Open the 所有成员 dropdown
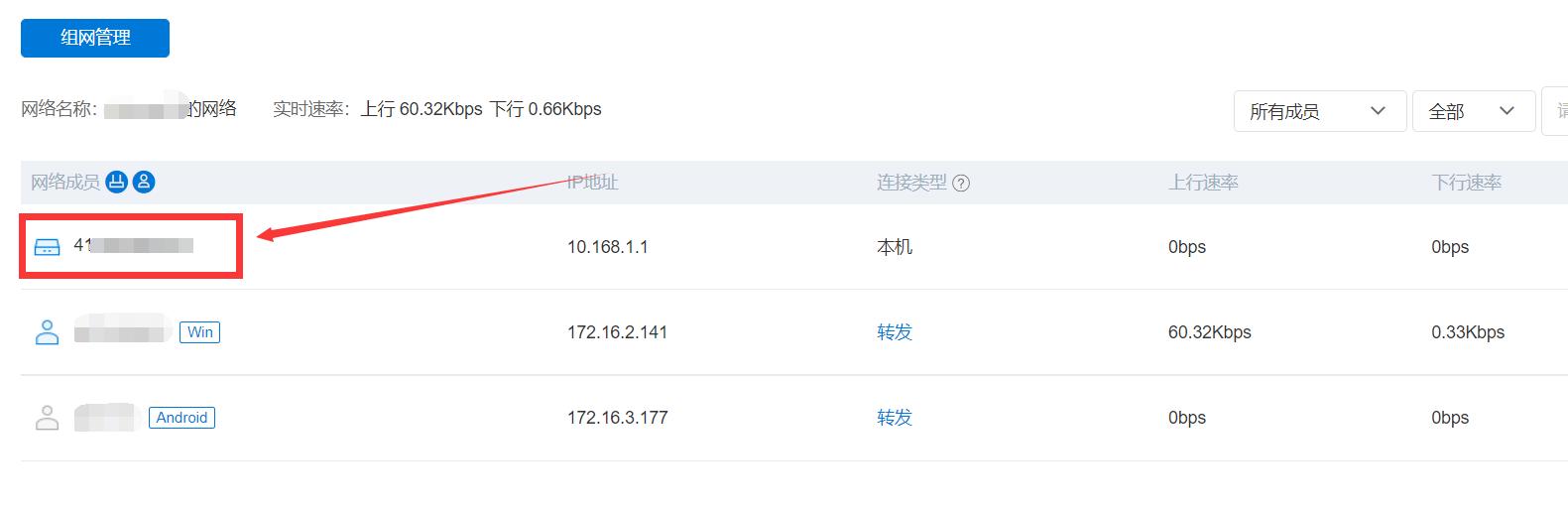The image size is (1568, 508). (x=1319, y=111)
